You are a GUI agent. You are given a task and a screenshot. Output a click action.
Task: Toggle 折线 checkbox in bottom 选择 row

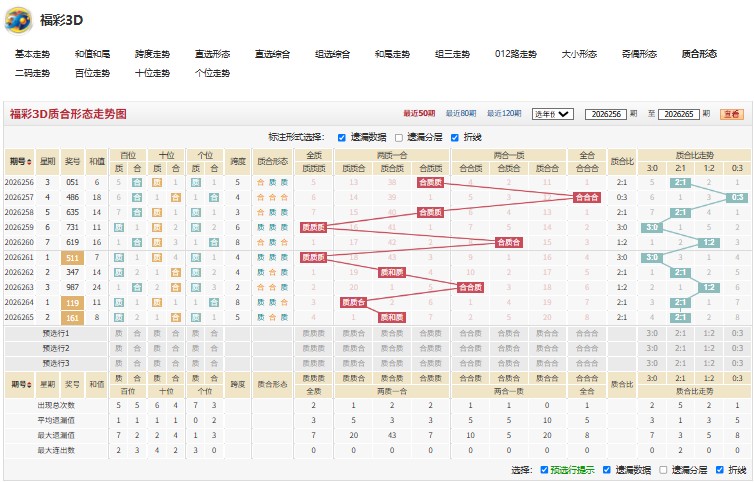point(719,470)
